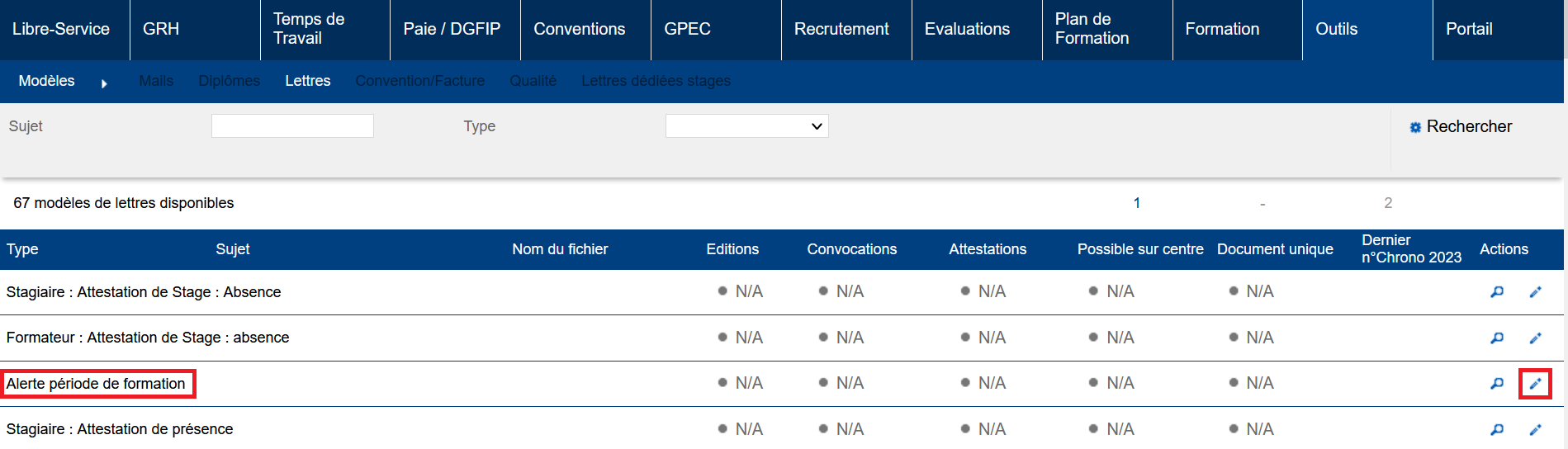Select the Diplômes tab
1568x449 pixels.
pyautogui.click(x=229, y=81)
